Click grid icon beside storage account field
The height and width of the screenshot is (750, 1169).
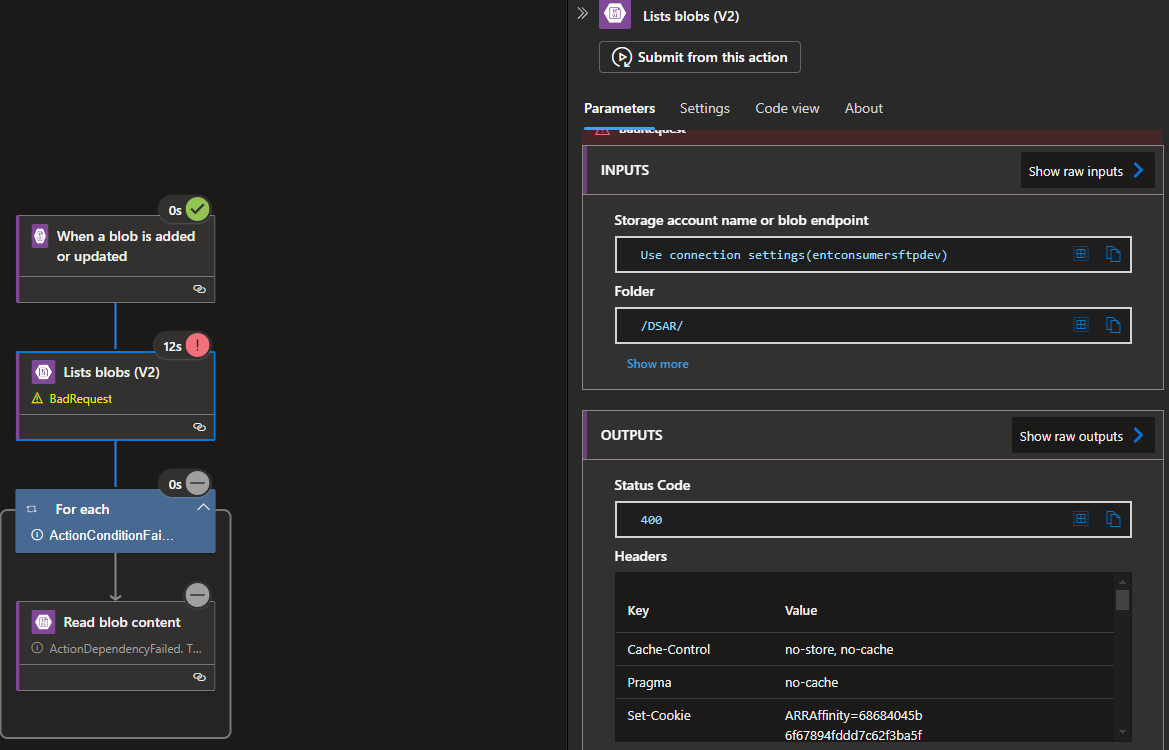[x=1080, y=254]
